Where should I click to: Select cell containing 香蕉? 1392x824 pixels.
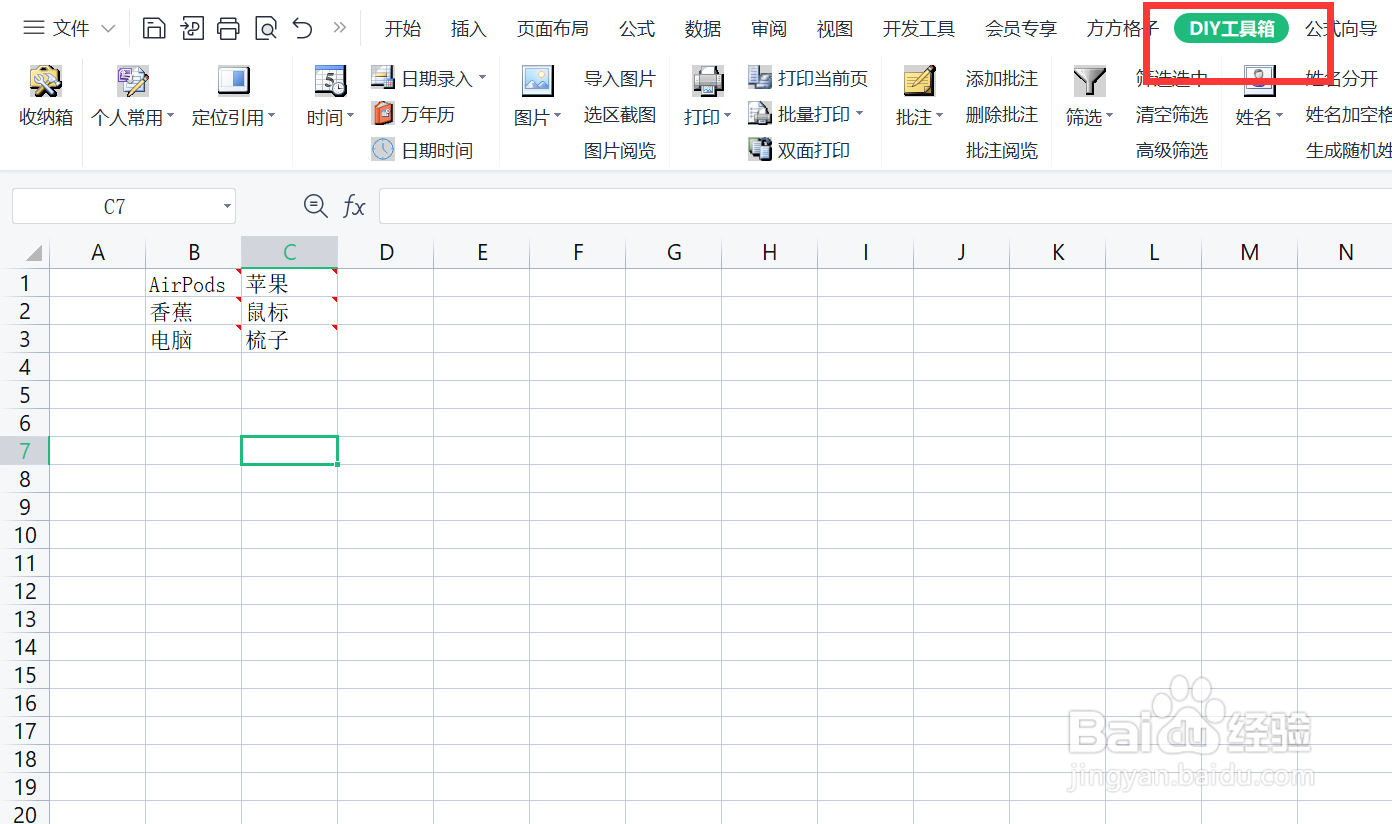[193, 311]
